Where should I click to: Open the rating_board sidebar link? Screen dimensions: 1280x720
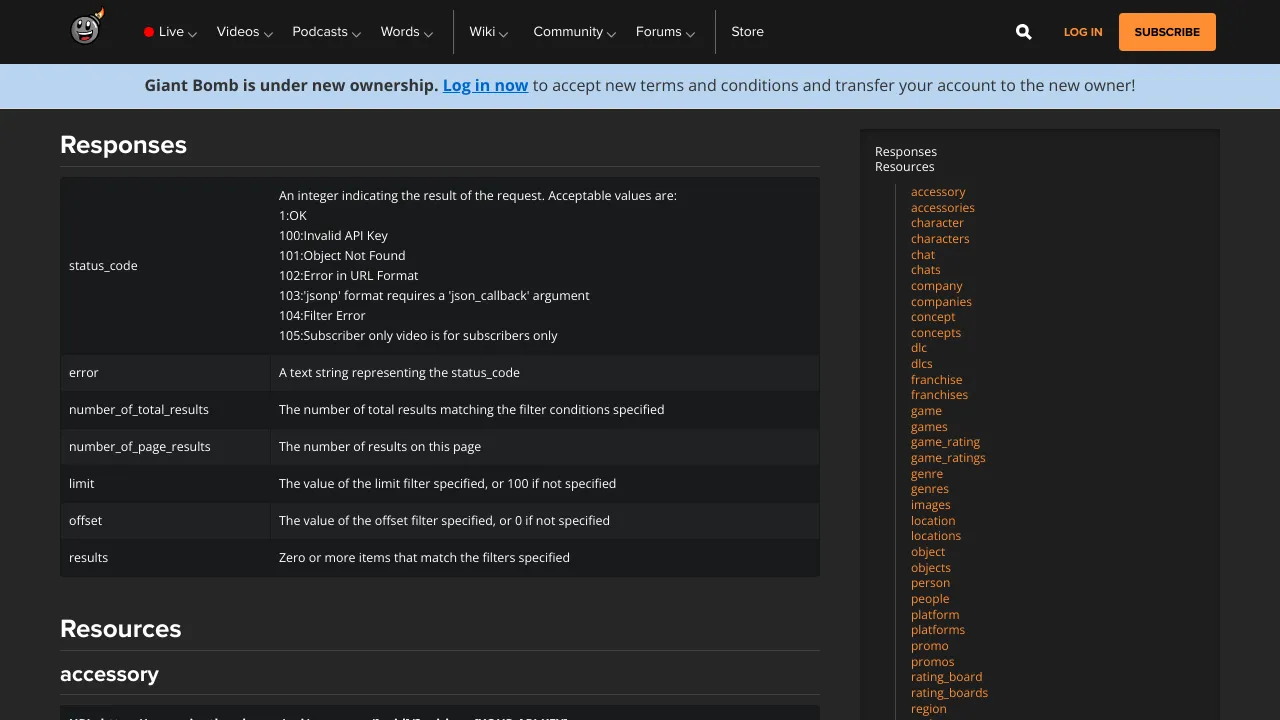[x=947, y=677]
